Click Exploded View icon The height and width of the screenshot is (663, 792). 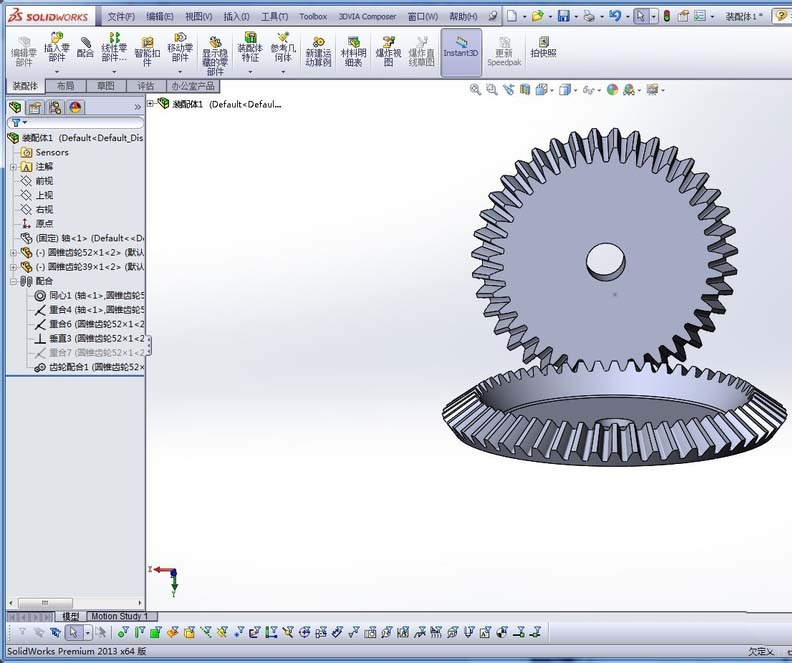(388, 51)
